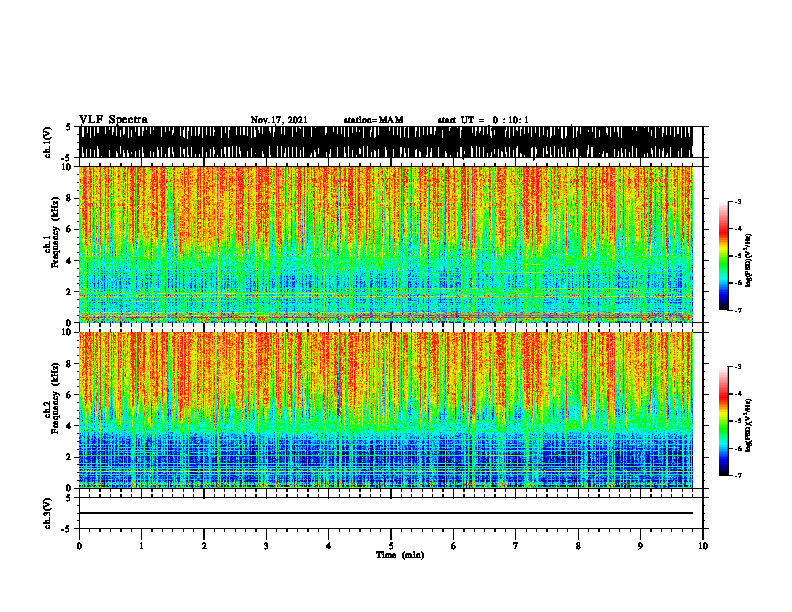Image resolution: width=792 pixels, height=612 pixels.
Task: Click the flat ch.3 voltage trace
Action: coord(386,513)
